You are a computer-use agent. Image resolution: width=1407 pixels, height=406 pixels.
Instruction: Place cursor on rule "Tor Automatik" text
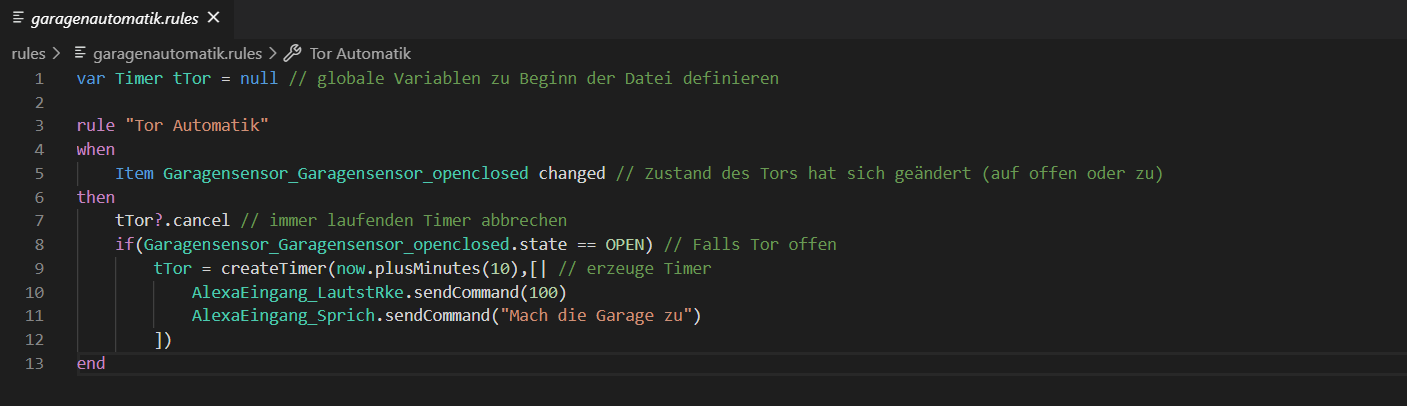pyautogui.click(x=173, y=125)
